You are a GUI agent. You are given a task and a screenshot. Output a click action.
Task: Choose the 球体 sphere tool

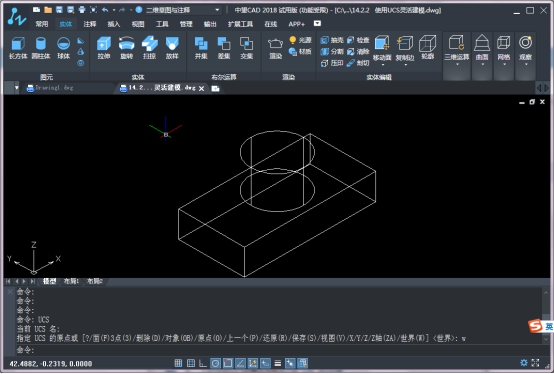(64, 48)
